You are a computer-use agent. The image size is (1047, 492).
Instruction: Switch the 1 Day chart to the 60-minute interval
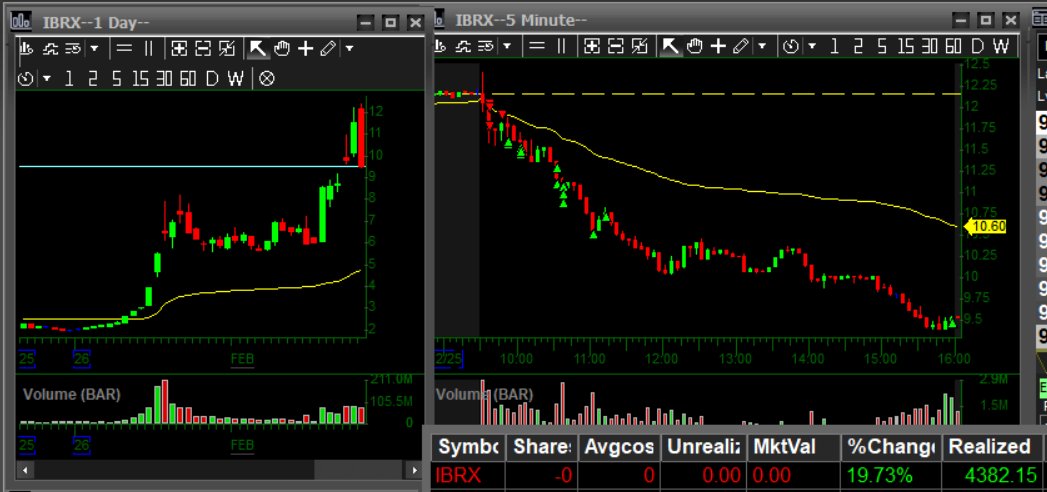[188, 79]
